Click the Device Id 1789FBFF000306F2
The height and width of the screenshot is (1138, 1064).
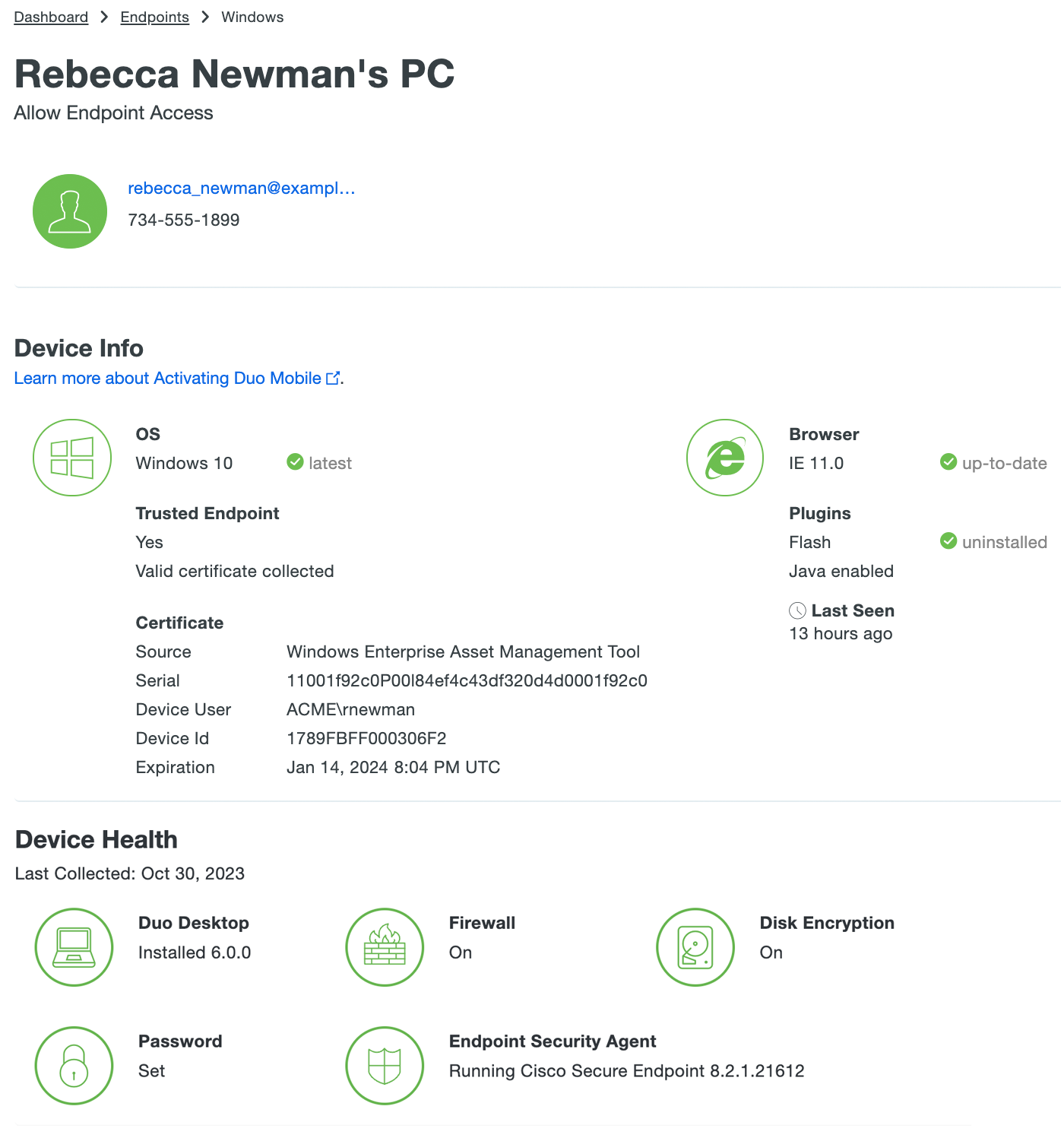366,738
